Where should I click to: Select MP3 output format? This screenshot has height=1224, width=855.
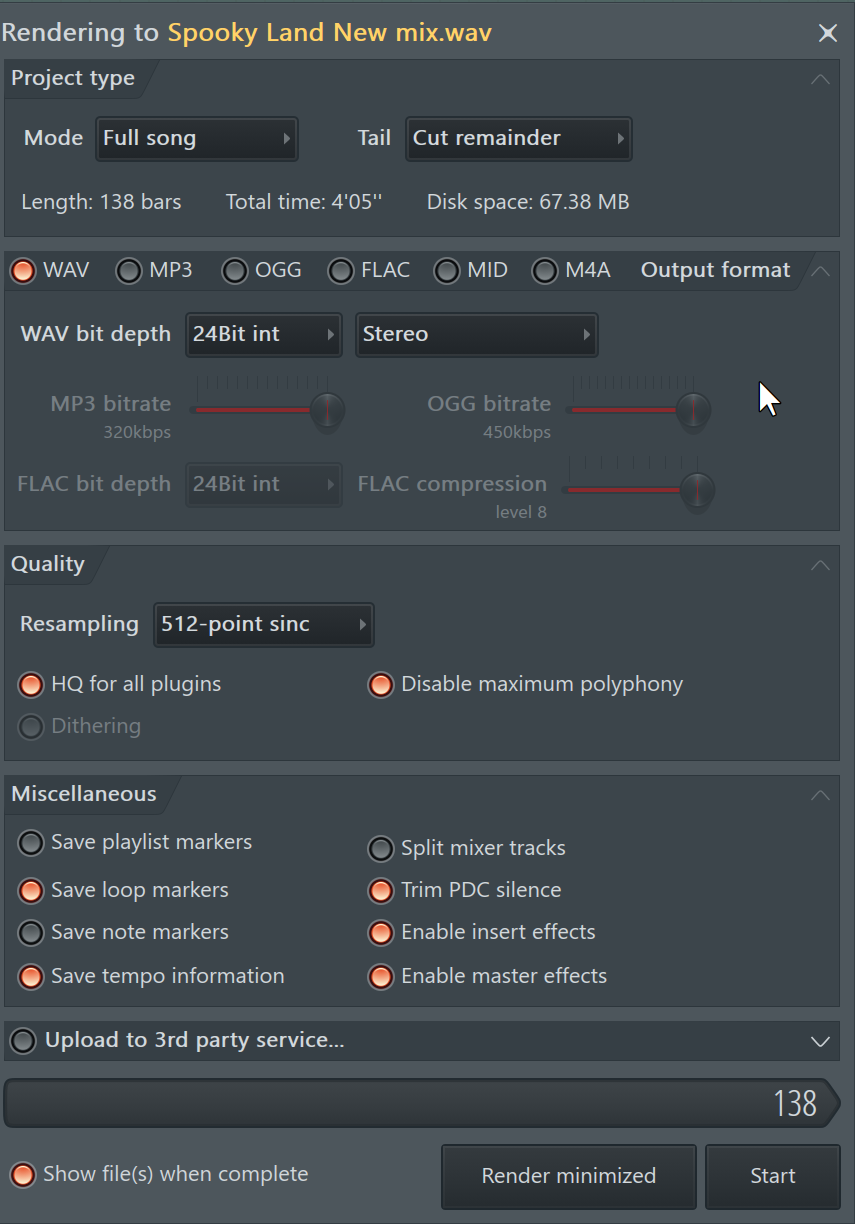129,271
